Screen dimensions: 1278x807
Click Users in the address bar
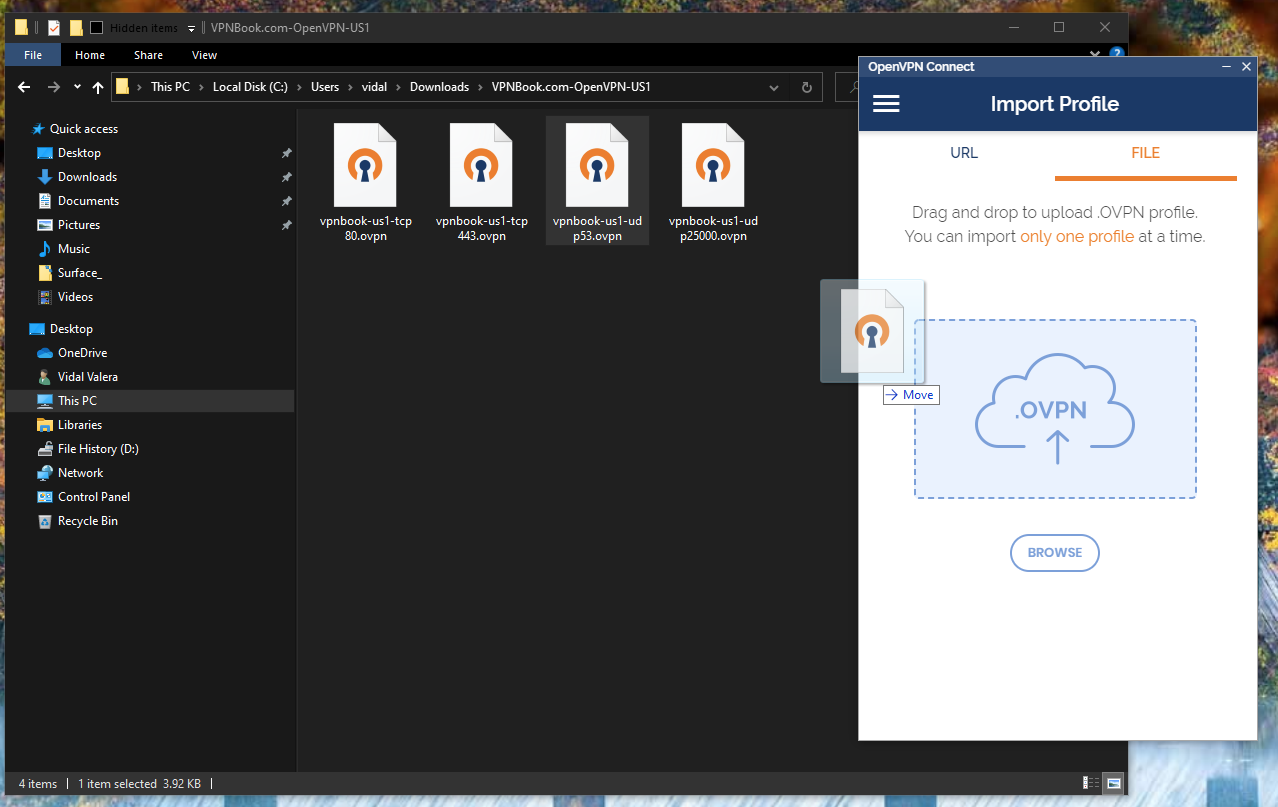tap(325, 87)
